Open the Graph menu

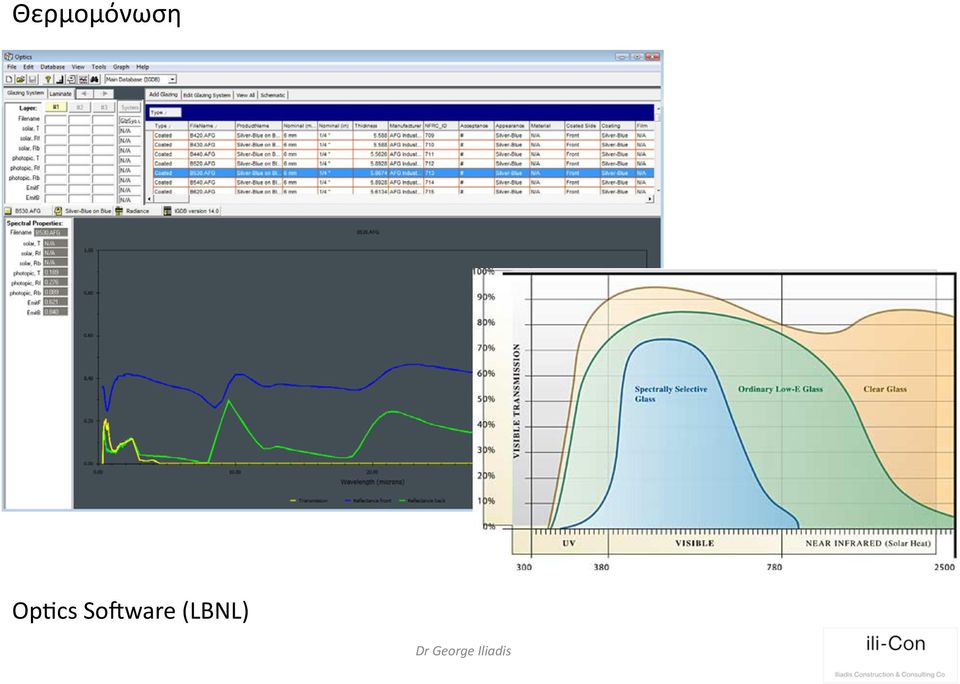(121, 67)
